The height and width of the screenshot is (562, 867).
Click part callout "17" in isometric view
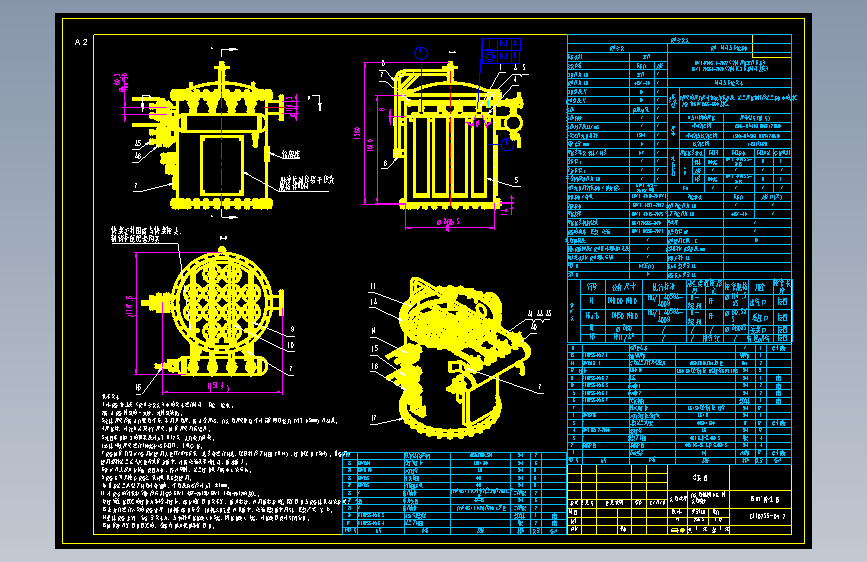[374, 418]
